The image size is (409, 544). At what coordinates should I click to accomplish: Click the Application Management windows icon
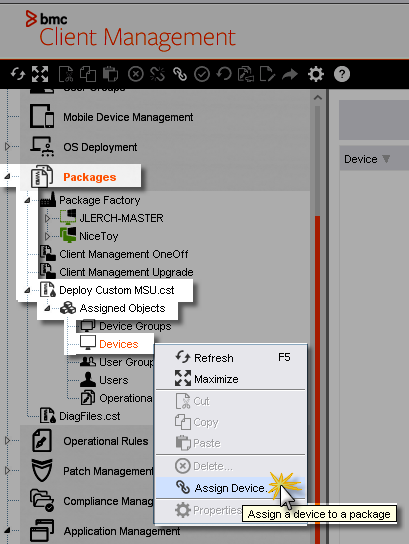click(42, 530)
